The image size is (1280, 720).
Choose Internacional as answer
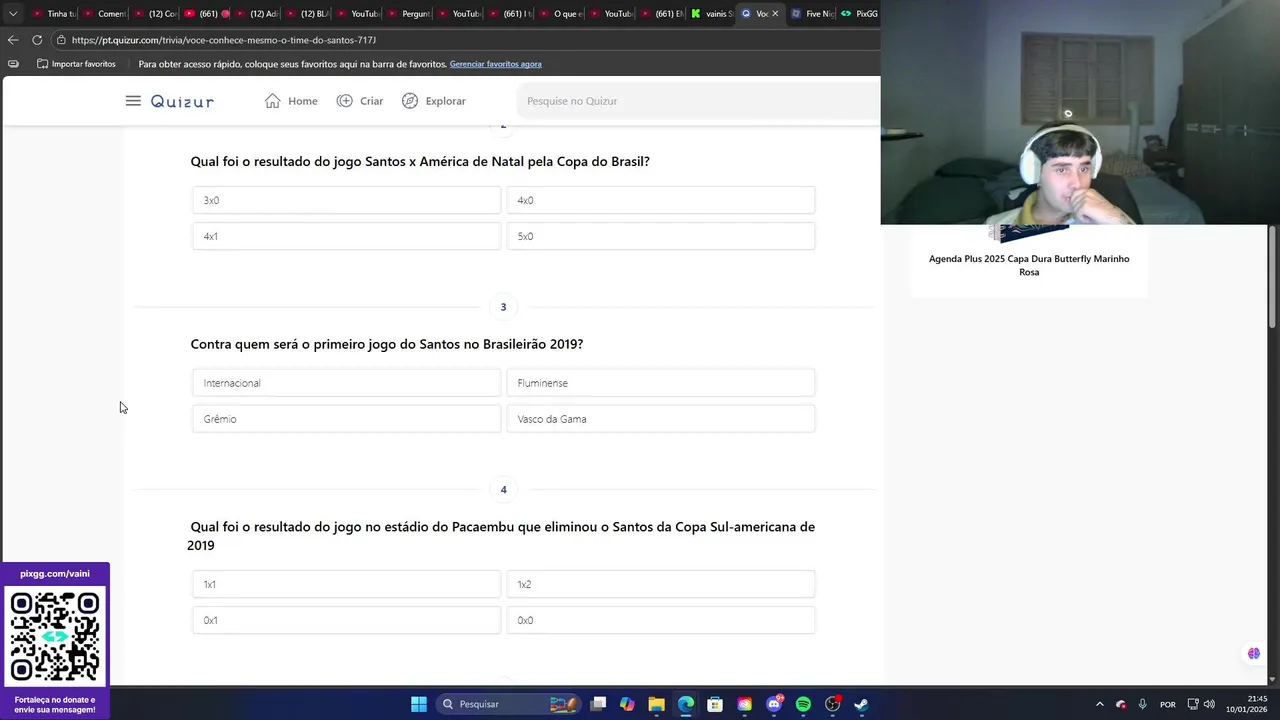click(x=346, y=383)
